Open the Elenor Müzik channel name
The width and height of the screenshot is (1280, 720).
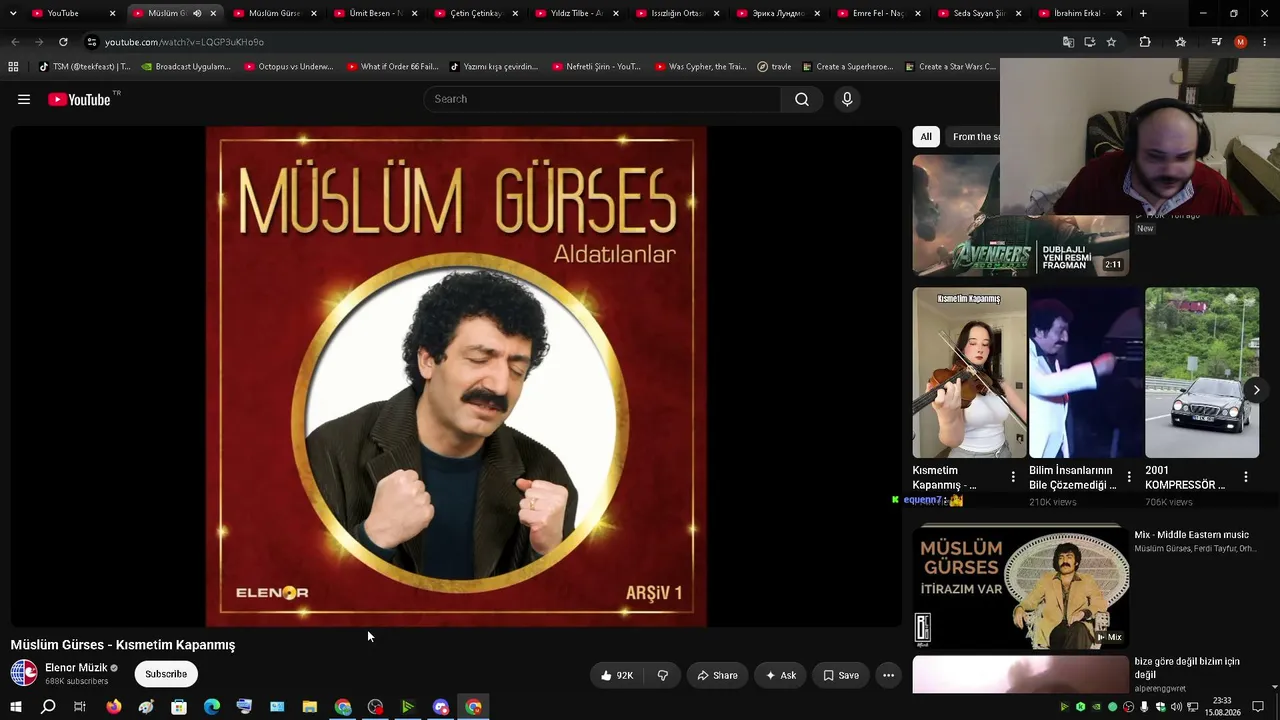(76, 668)
